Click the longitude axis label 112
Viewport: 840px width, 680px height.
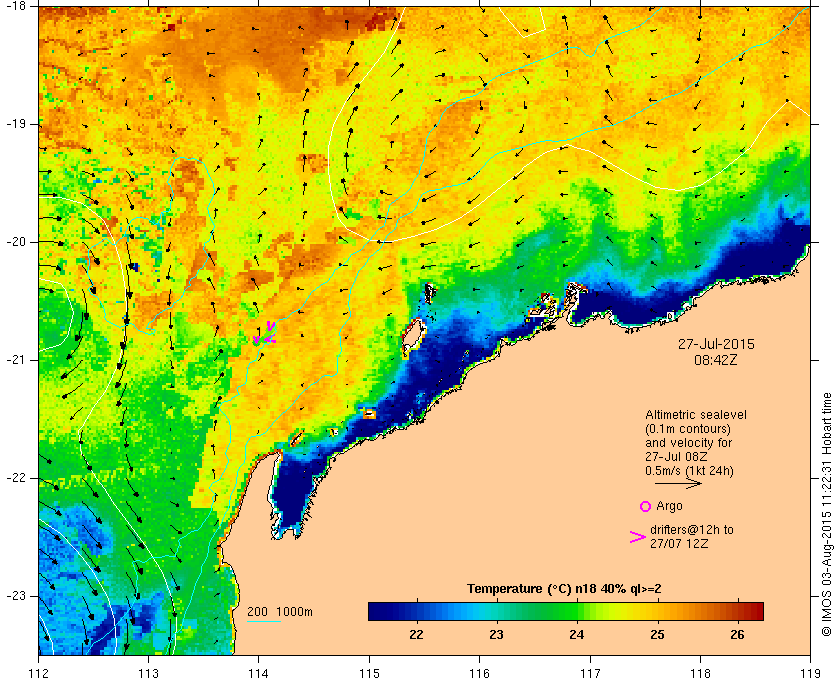[x=39, y=672]
